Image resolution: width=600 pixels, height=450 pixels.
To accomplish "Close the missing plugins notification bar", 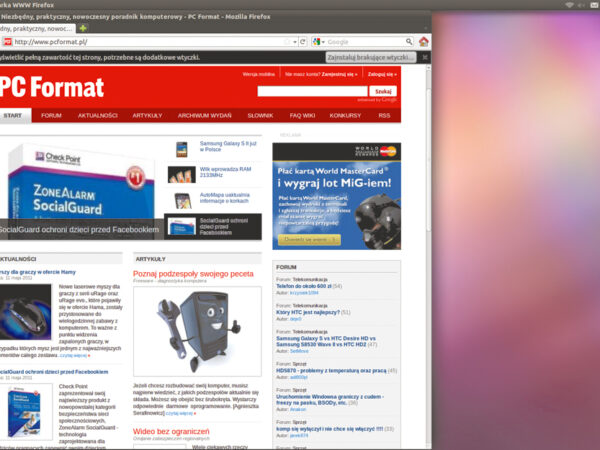I will 424,58.
